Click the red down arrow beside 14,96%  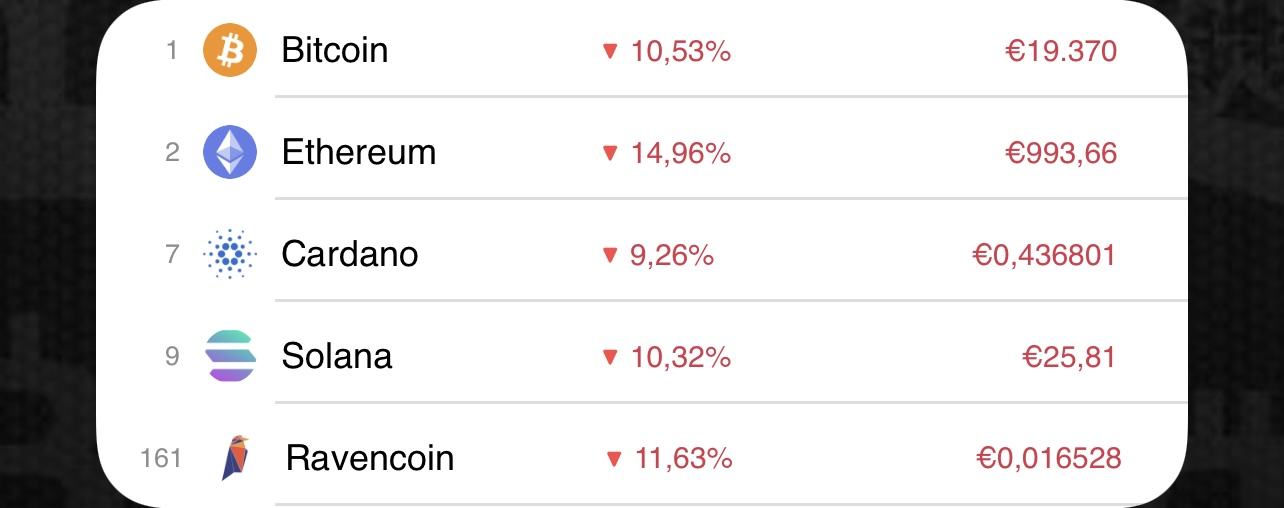[x=610, y=153]
